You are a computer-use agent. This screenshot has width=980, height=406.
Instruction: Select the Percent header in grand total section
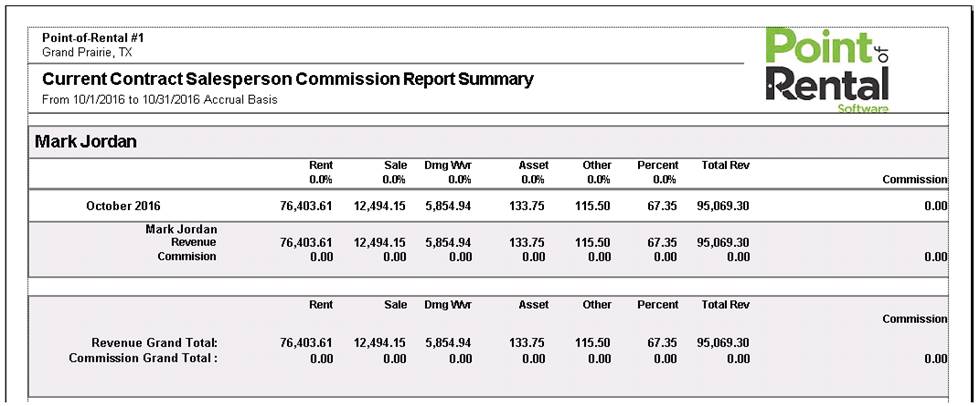(658, 305)
